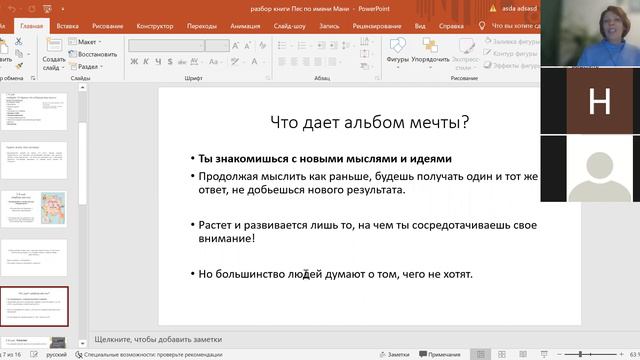Open the Рецензирование tab
This screenshot has width=640, height=360.
coord(377,26)
